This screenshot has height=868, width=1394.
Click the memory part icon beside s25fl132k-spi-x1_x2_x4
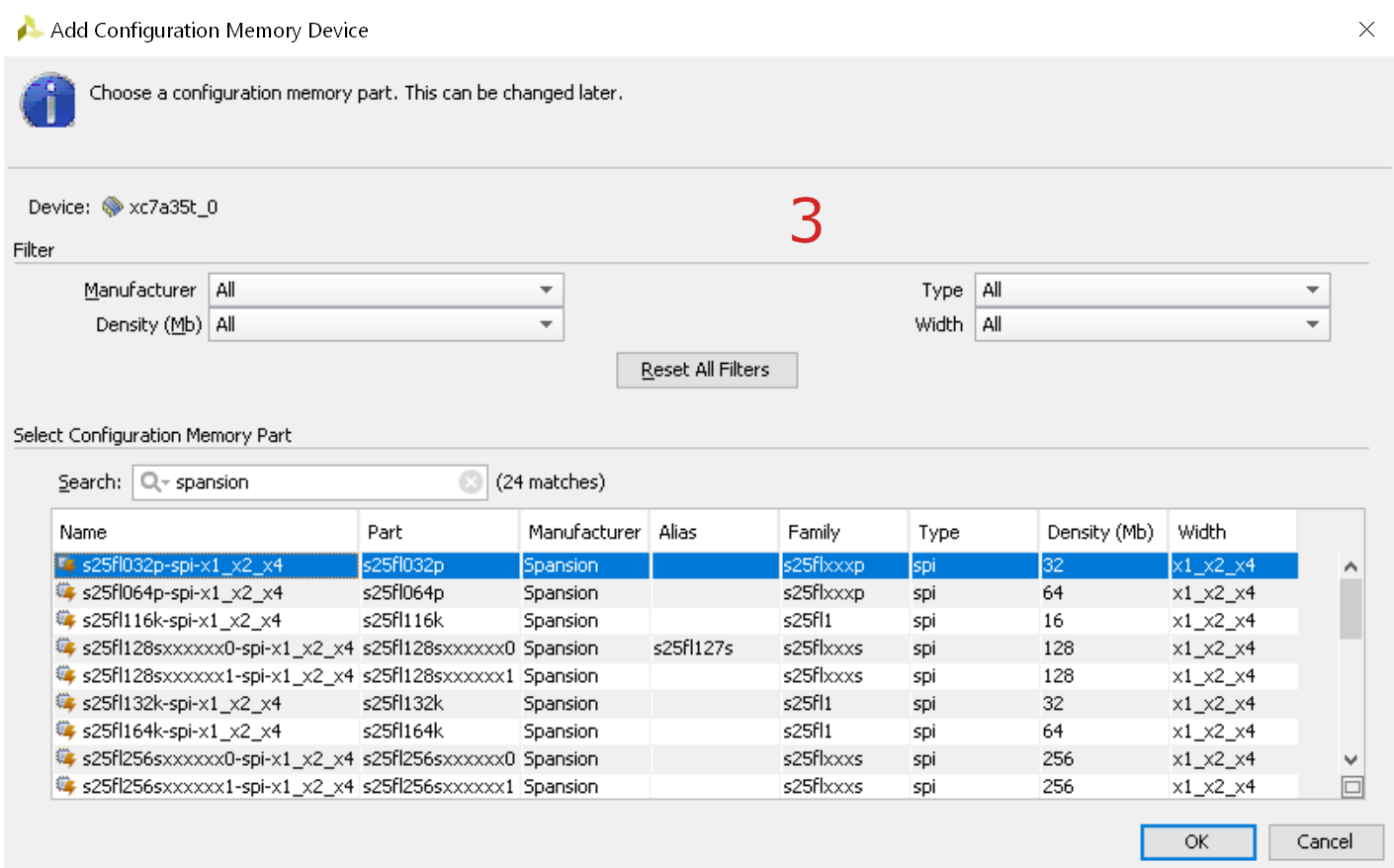(66, 703)
